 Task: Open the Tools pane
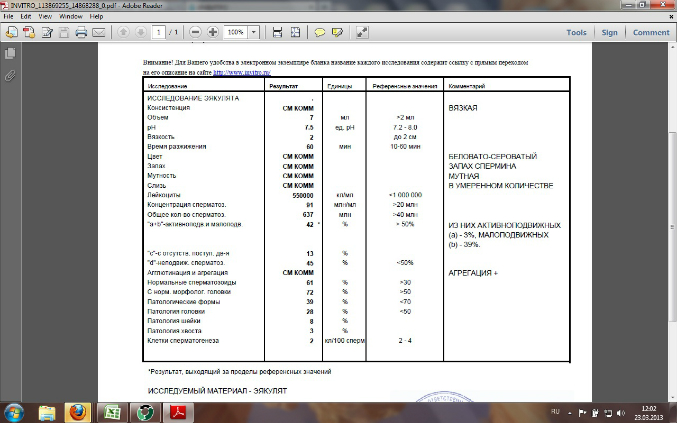[577, 32]
